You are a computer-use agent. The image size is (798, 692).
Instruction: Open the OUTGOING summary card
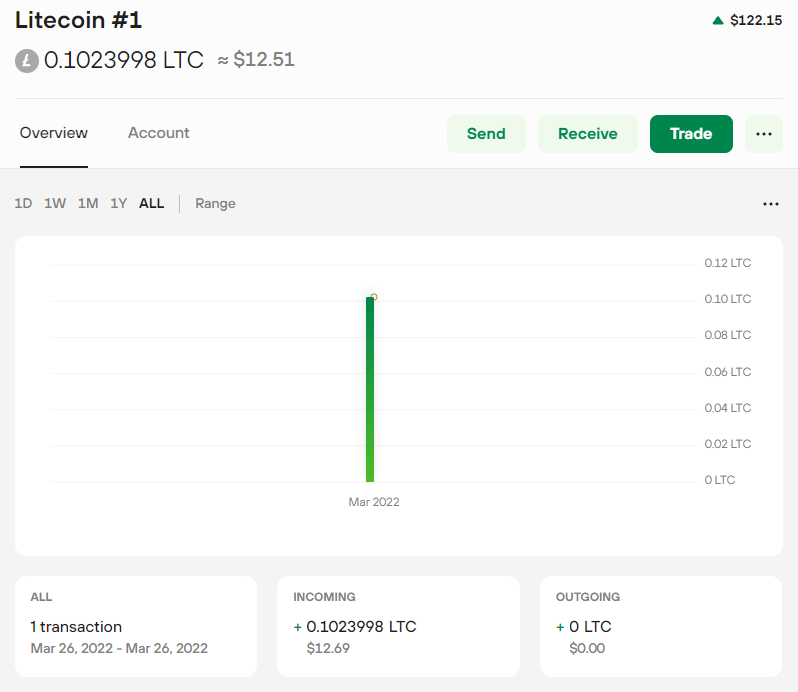[x=661, y=626]
